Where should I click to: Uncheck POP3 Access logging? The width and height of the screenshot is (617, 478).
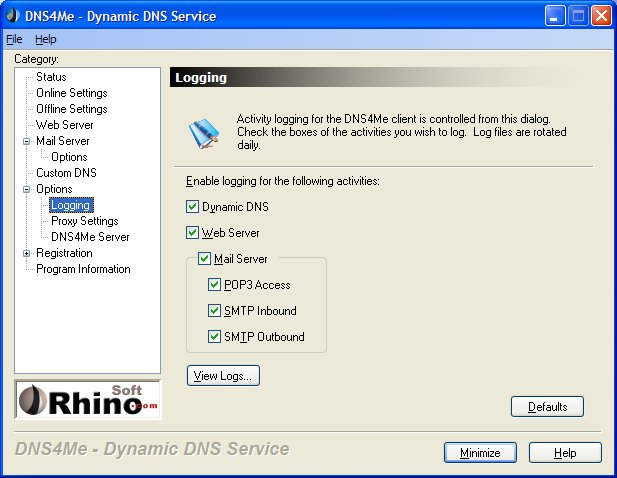click(x=214, y=284)
